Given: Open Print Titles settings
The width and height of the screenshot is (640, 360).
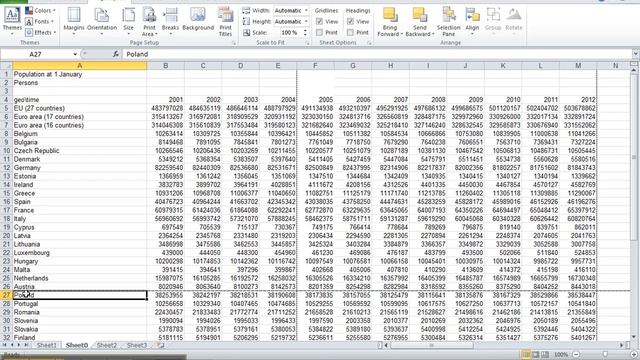Looking at the screenshot, I should [225, 21].
